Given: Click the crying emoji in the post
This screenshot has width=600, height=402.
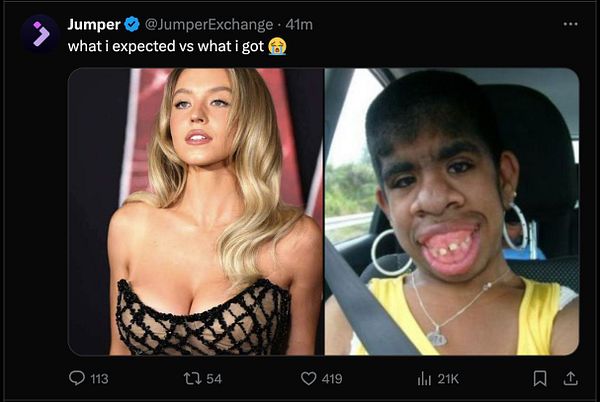Looking at the screenshot, I should click(277, 47).
